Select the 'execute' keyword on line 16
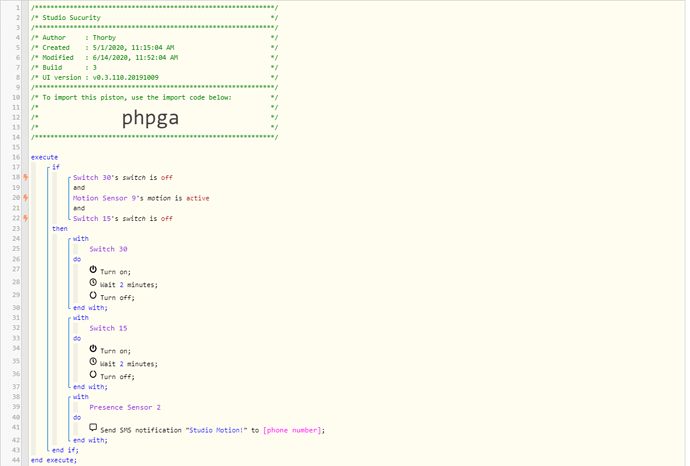 tap(44, 157)
